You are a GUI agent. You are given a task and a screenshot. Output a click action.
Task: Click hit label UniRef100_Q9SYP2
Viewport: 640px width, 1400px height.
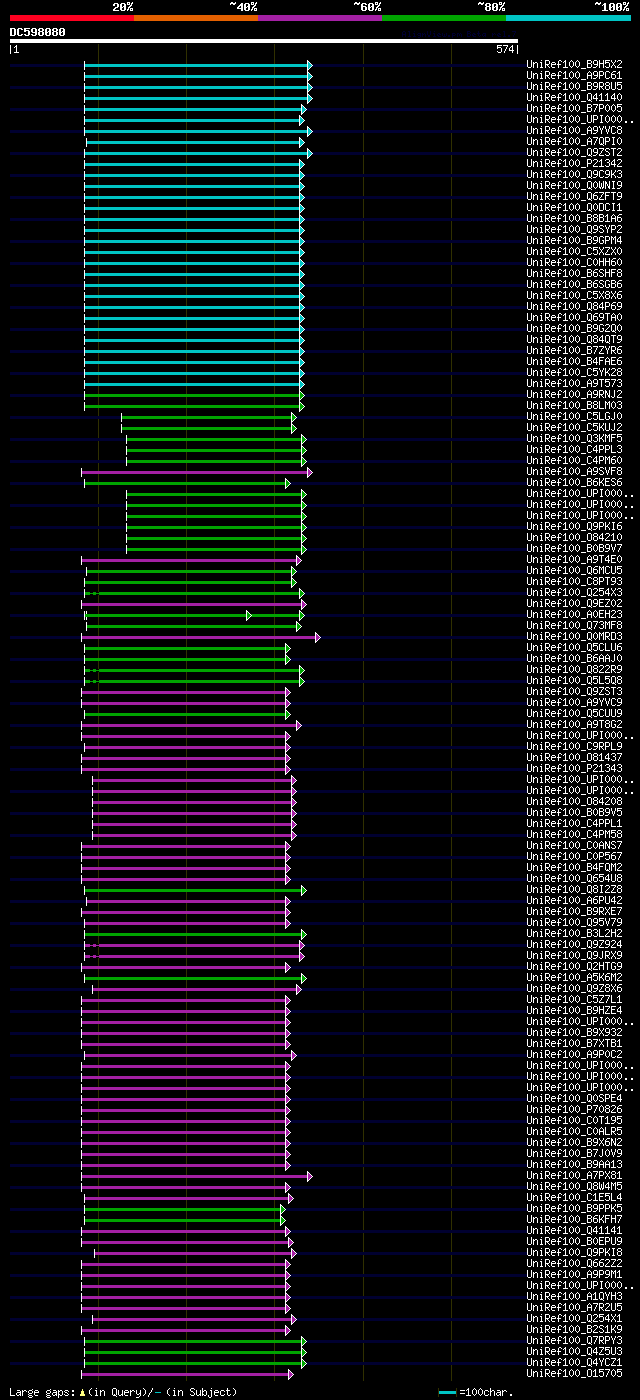(x=574, y=230)
